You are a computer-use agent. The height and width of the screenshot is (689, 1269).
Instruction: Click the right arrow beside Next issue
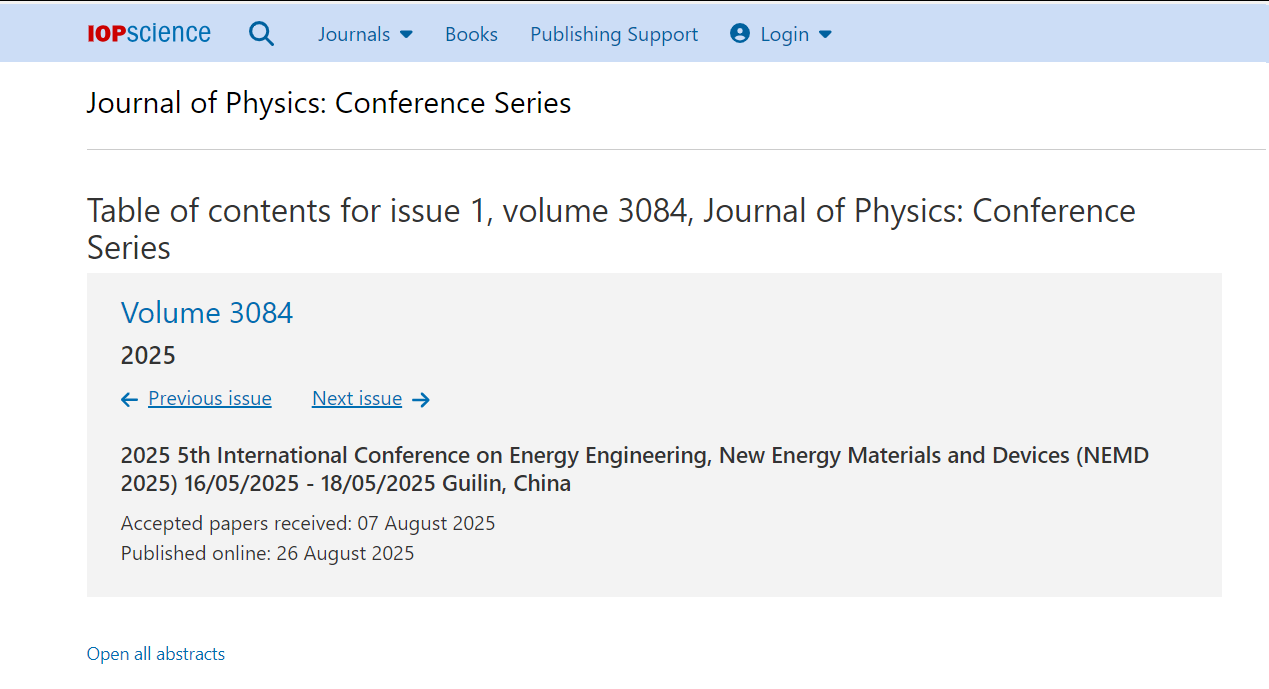tap(421, 400)
